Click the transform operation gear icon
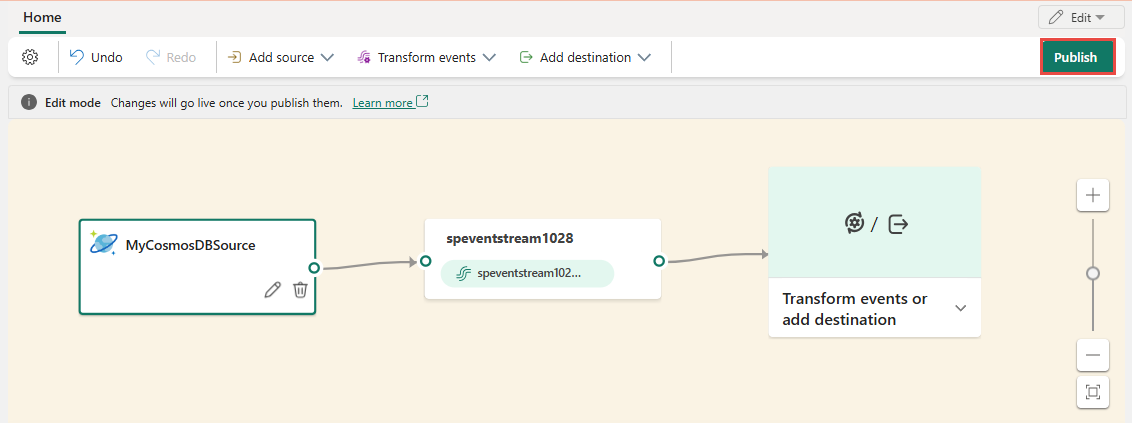Screen dimensions: 1132x423 tap(854, 224)
